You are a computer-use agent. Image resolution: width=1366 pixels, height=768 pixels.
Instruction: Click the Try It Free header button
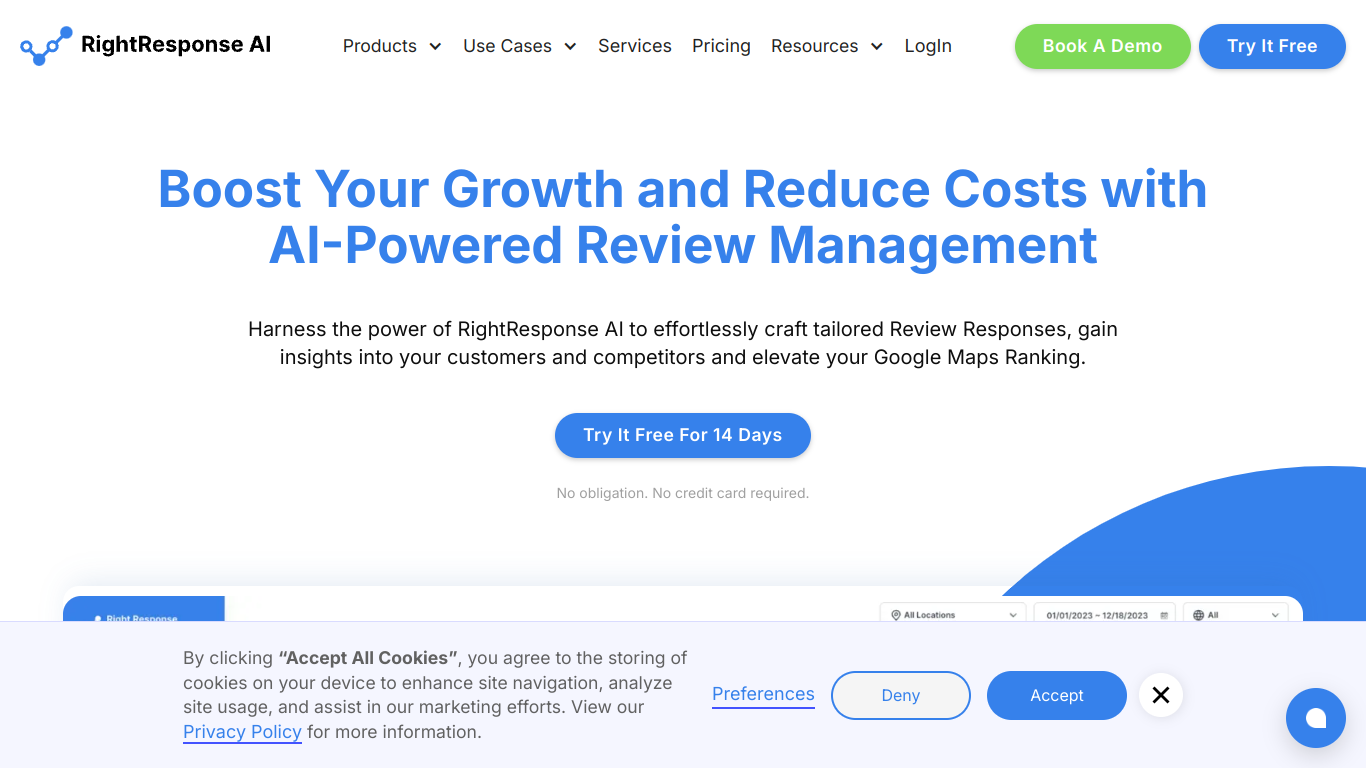[1272, 46]
